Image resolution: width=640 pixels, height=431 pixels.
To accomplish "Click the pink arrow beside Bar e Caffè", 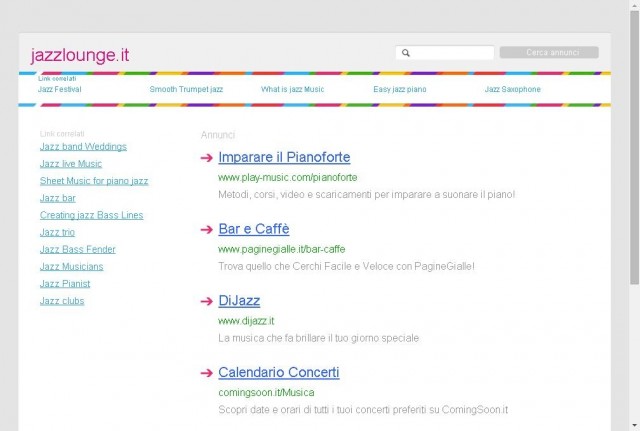I will tap(207, 229).
